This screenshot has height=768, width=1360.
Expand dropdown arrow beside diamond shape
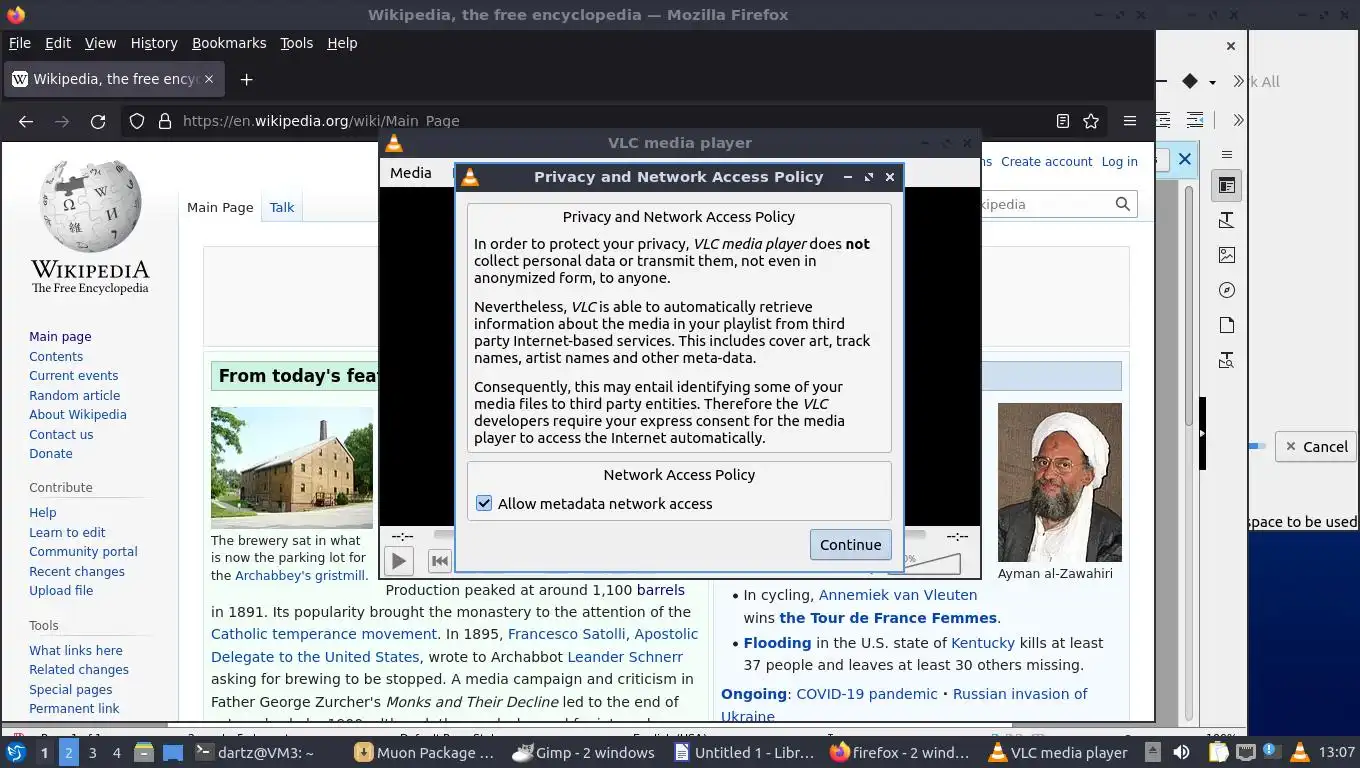1212,82
